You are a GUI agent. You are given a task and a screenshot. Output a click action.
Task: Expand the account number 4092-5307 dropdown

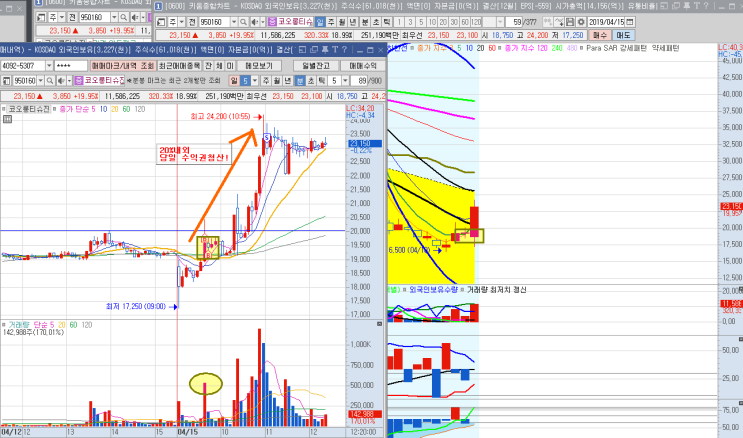click(x=49, y=65)
